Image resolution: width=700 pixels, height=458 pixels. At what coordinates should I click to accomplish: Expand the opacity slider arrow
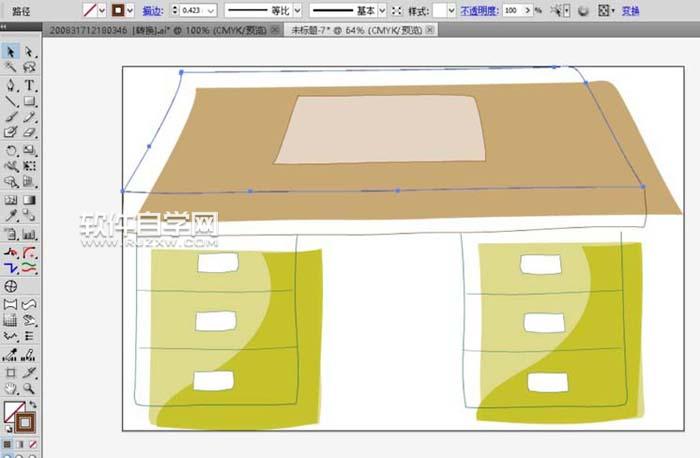click(x=528, y=11)
